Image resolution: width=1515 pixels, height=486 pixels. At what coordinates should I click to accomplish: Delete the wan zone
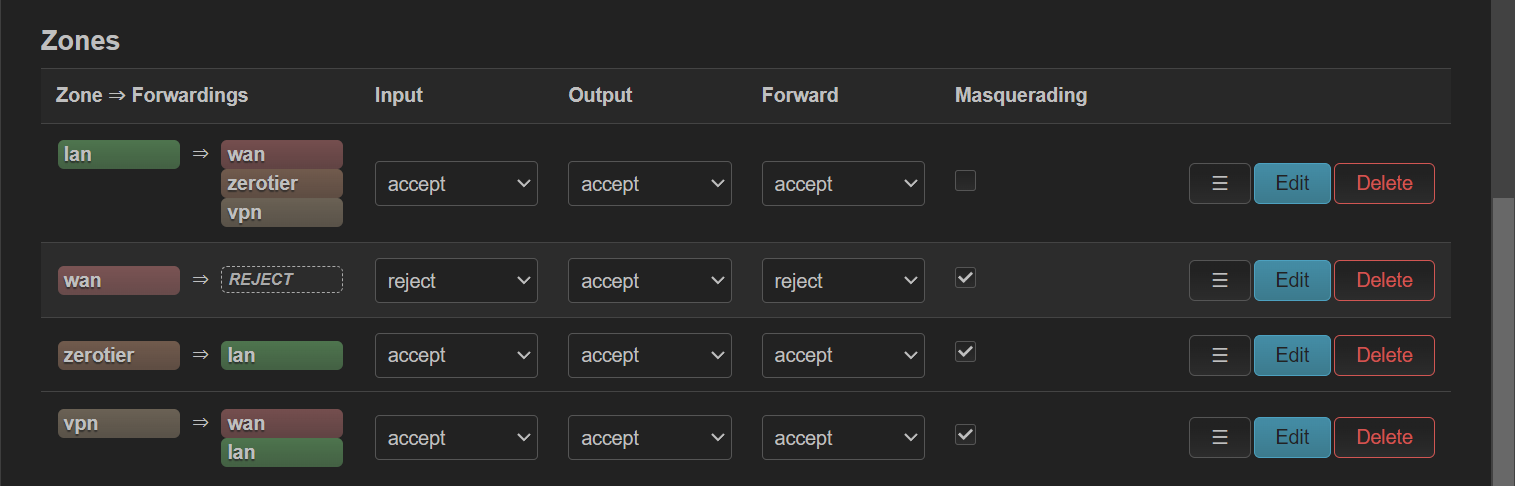click(1384, 281)
